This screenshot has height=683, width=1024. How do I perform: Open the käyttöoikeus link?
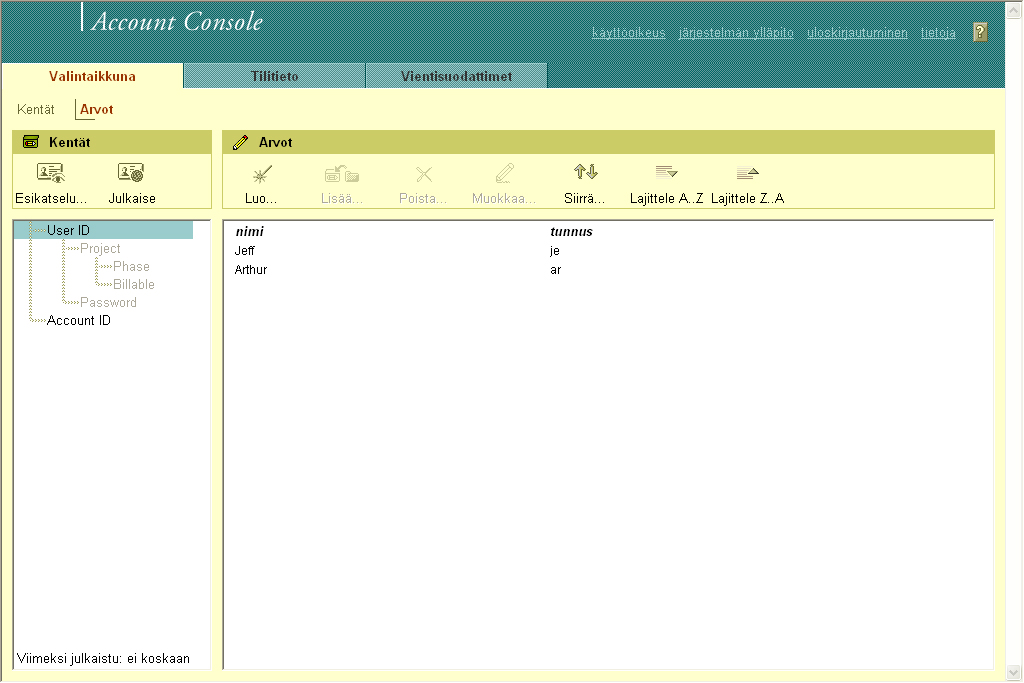click(x=628, y=33)
